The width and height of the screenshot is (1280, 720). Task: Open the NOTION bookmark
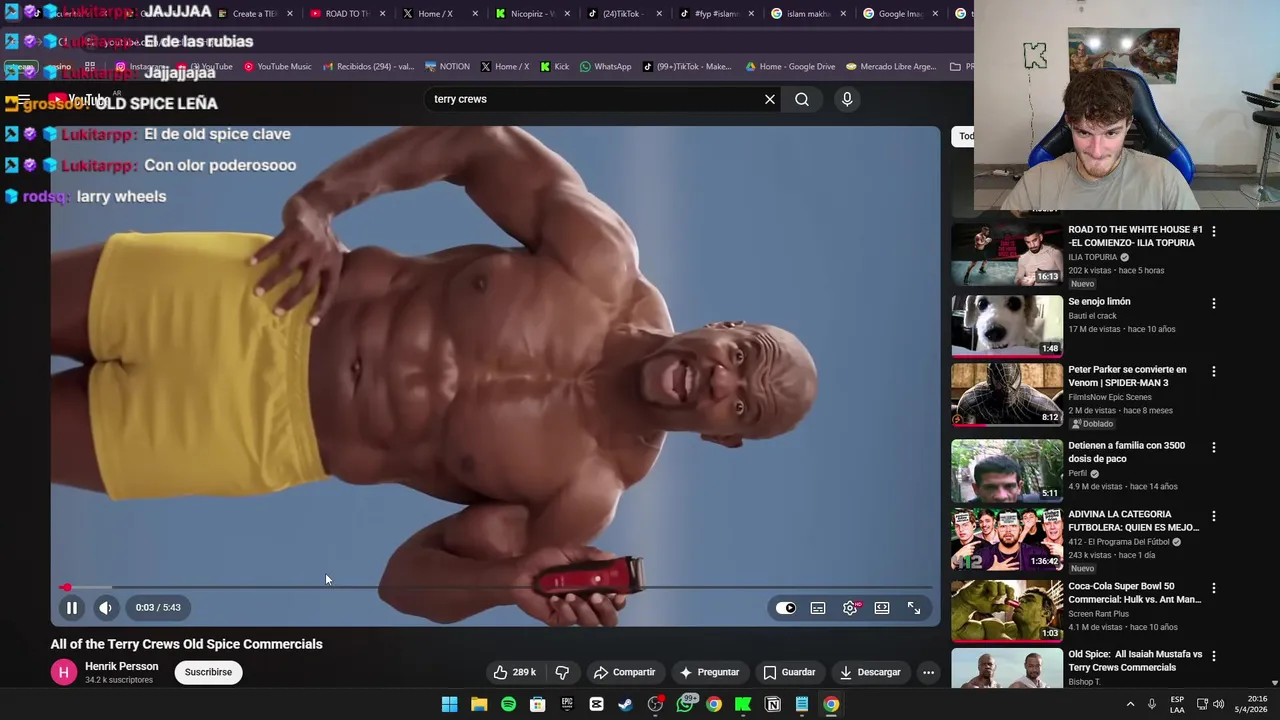click(446, 67)
